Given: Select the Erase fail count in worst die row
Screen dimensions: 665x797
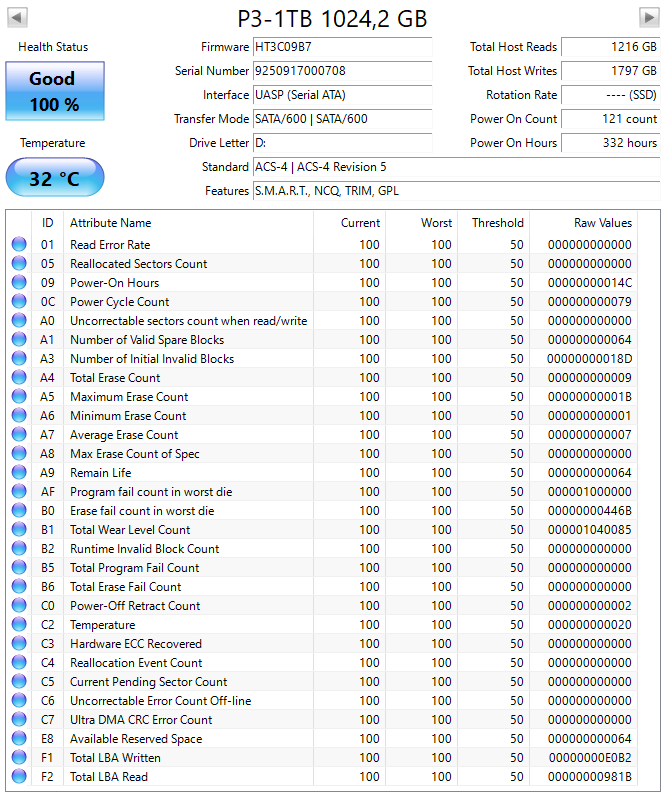Looking at the screenshot, I should (322, 511).
